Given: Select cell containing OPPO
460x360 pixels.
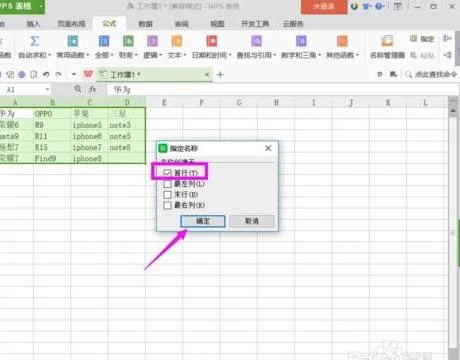Looking at the screenshot, I should pyautogui.click(x=52, y=114).
